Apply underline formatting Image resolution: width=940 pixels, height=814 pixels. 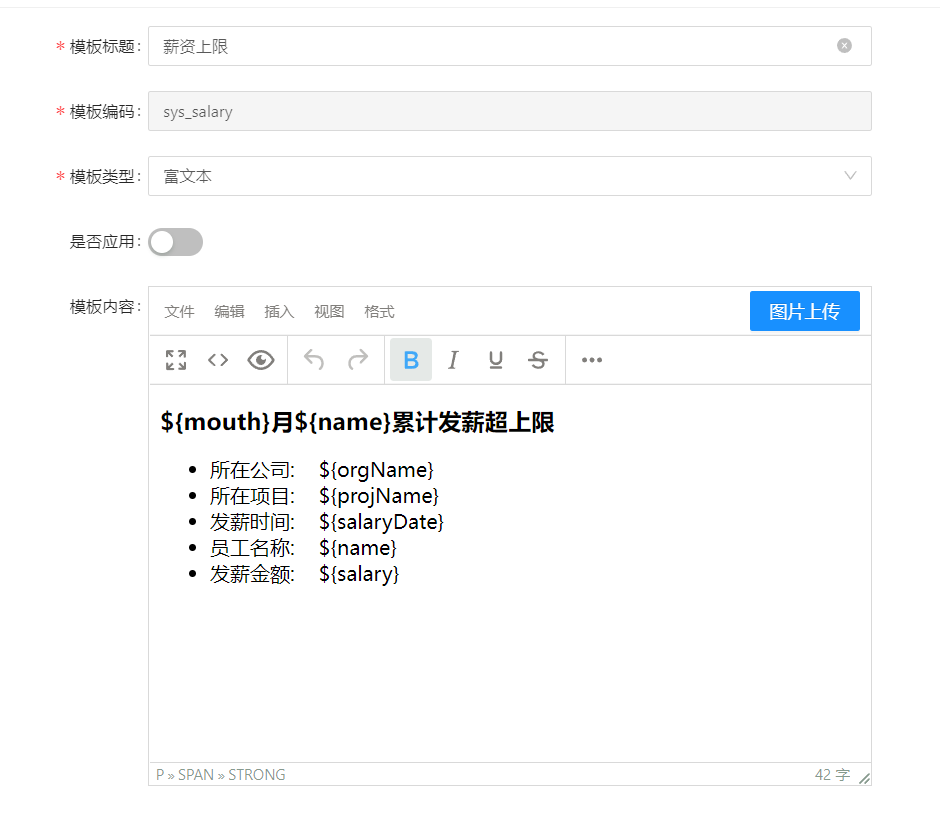pyautogui.click(x=496, y=360)
